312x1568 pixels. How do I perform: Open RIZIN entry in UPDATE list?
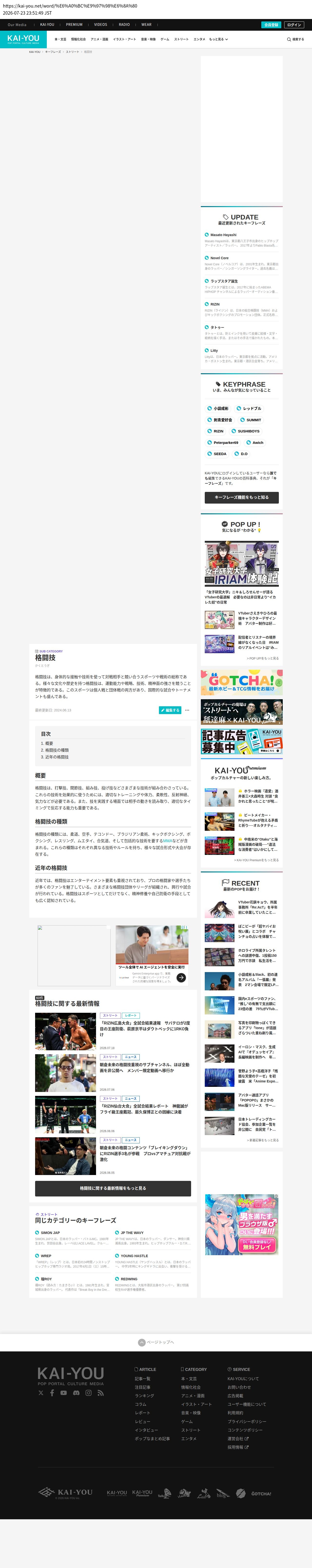click(215, 304)
